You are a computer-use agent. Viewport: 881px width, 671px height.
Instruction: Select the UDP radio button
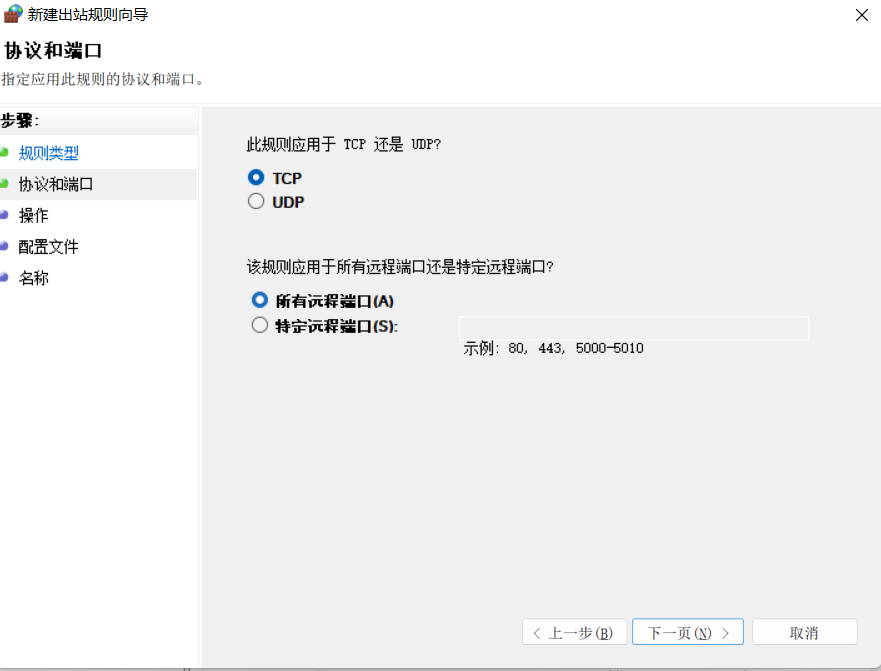(x=256, y=201)
